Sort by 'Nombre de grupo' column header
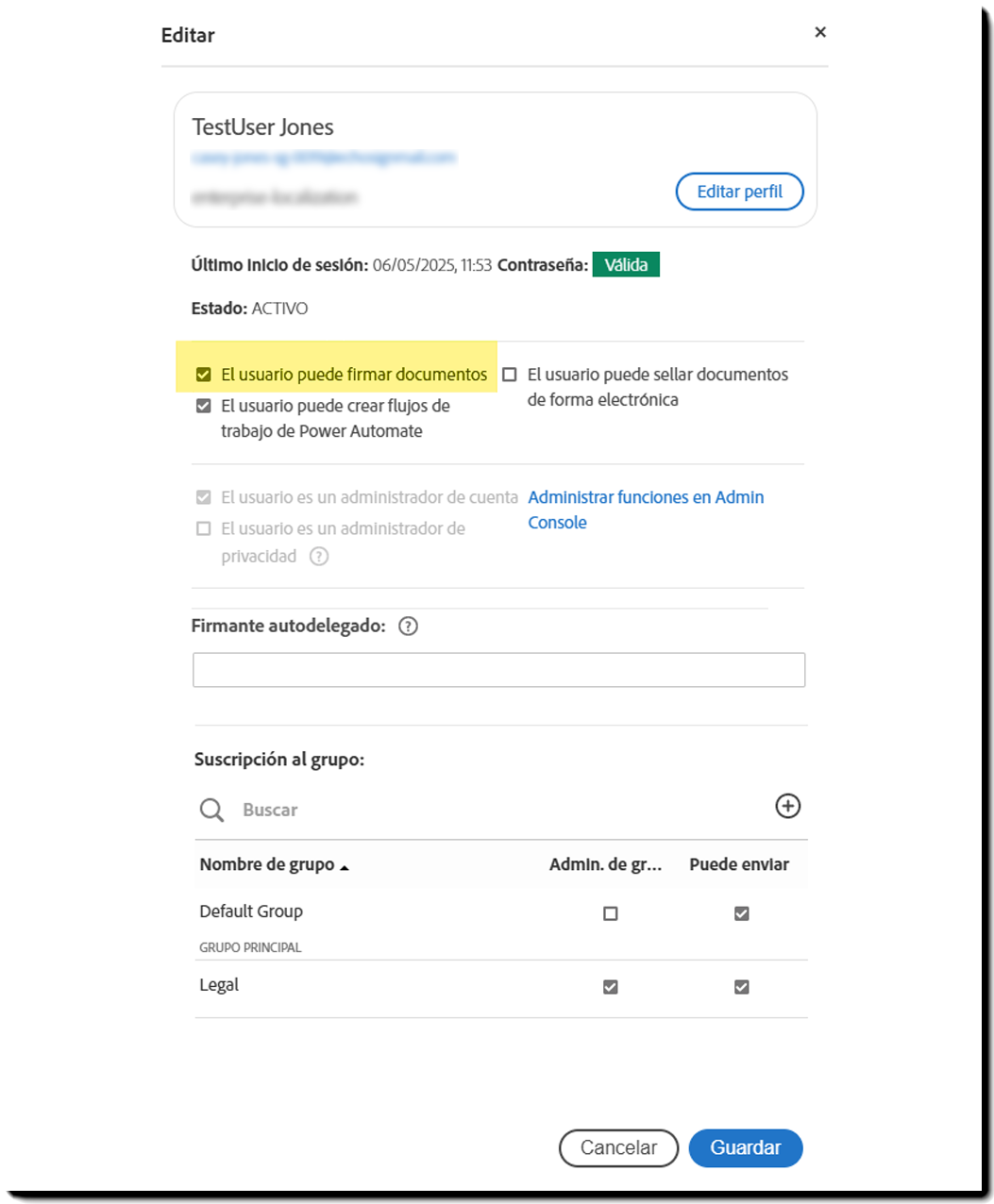The image size is (994, 1204). (274, 864)
